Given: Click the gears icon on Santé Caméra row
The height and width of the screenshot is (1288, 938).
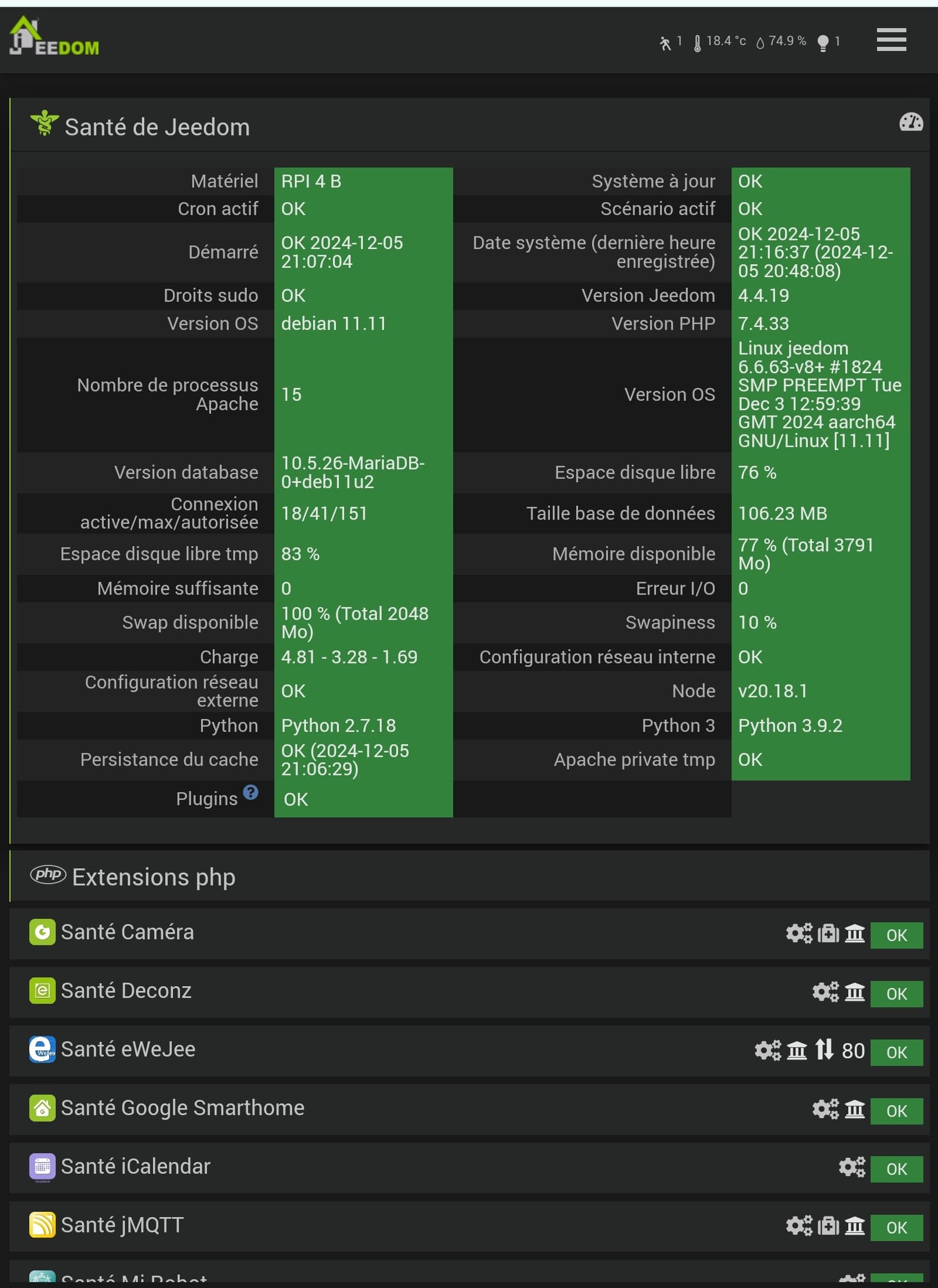Looking at the screenshot, I should [798, 933].
